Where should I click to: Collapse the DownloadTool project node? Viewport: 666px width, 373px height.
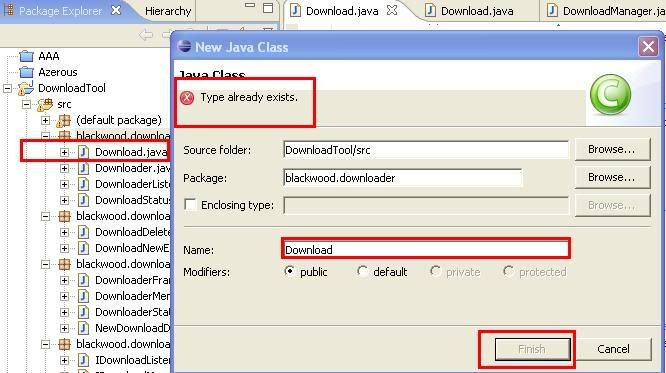pyautogui.click(x=7, y=88)
